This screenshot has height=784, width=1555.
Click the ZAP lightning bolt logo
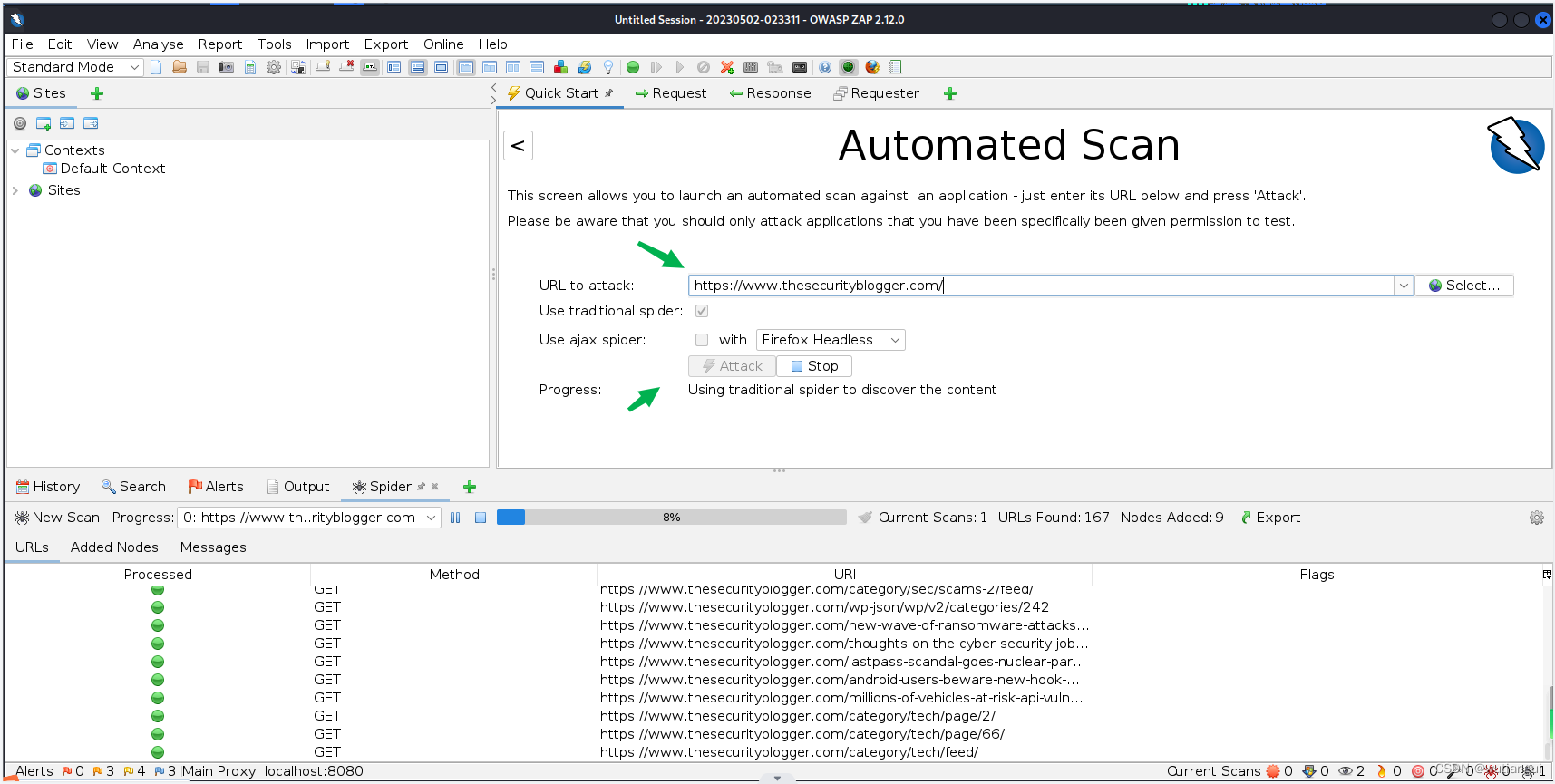1517,145
